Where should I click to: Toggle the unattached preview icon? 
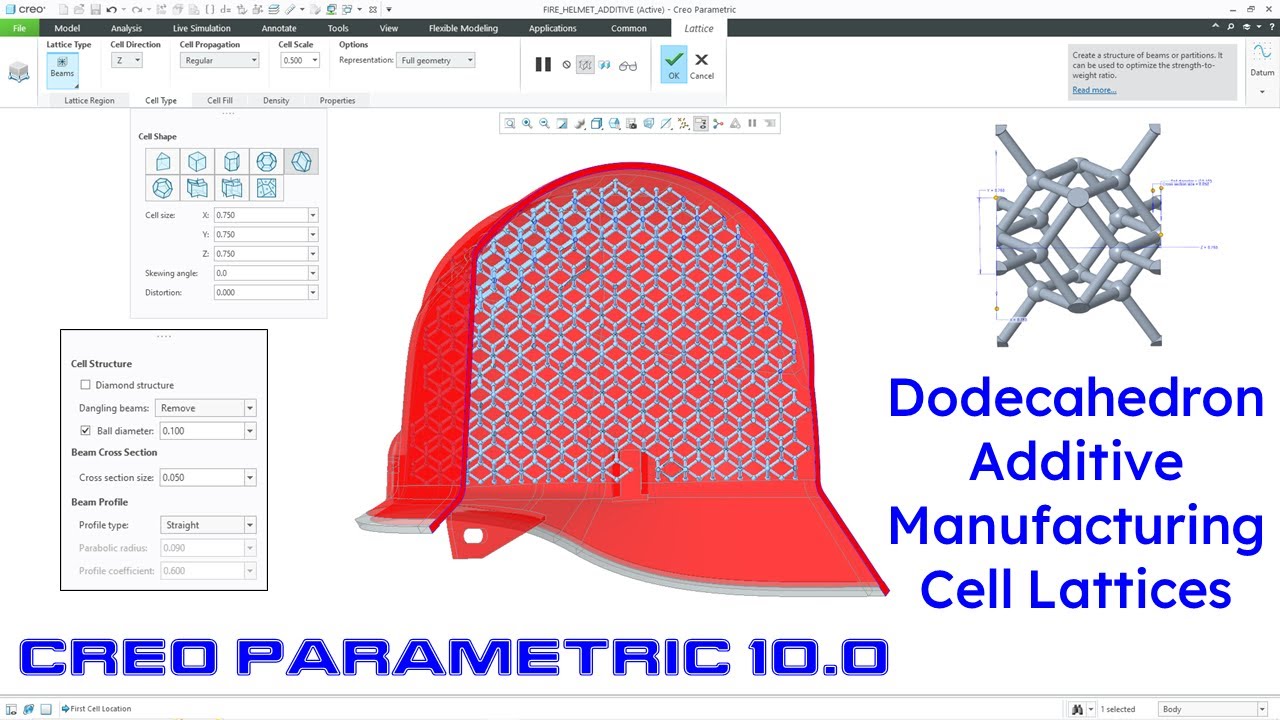[605, 65]
